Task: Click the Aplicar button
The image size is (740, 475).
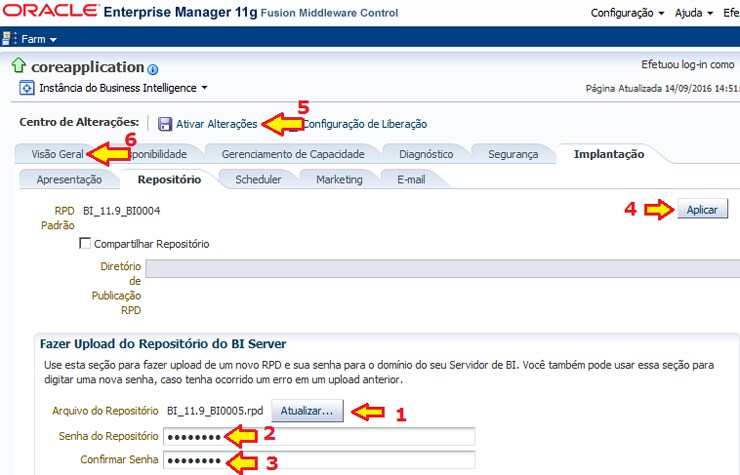Action: click(702, 210)
